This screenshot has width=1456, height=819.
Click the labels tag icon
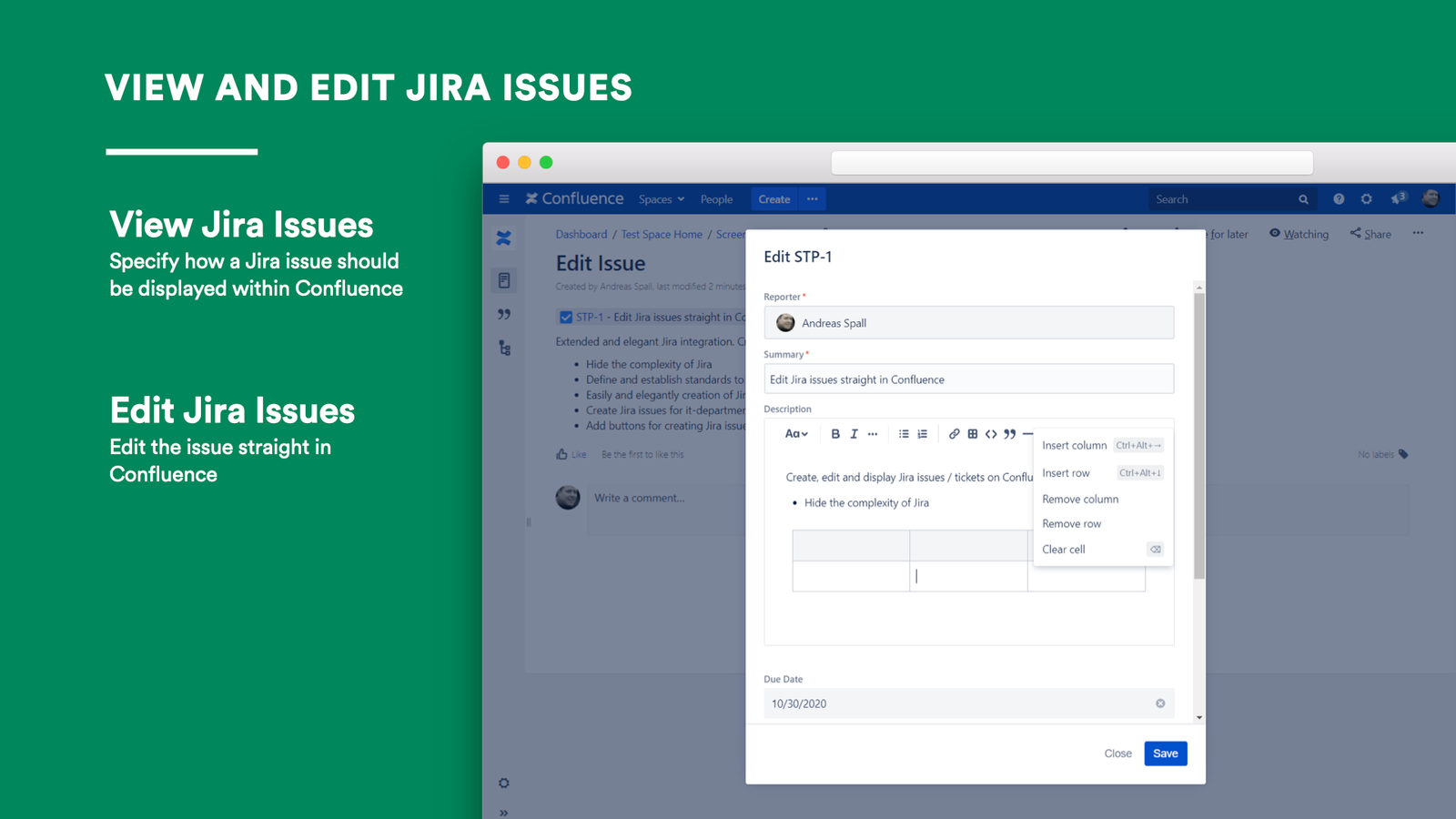[1403, 454]
